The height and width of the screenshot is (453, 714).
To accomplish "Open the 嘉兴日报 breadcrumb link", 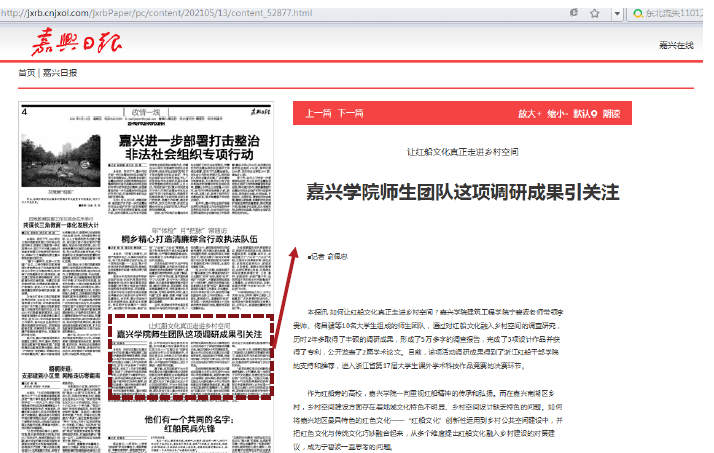I will 59,73.
